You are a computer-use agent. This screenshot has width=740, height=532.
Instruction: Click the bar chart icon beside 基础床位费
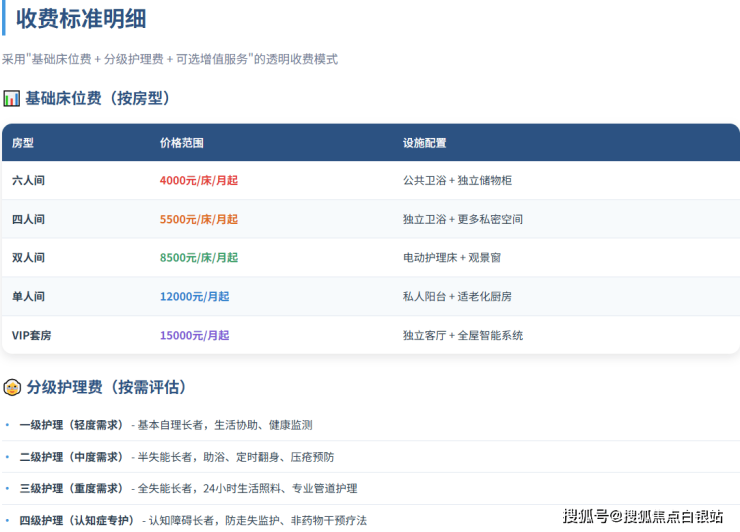point(11,98)
